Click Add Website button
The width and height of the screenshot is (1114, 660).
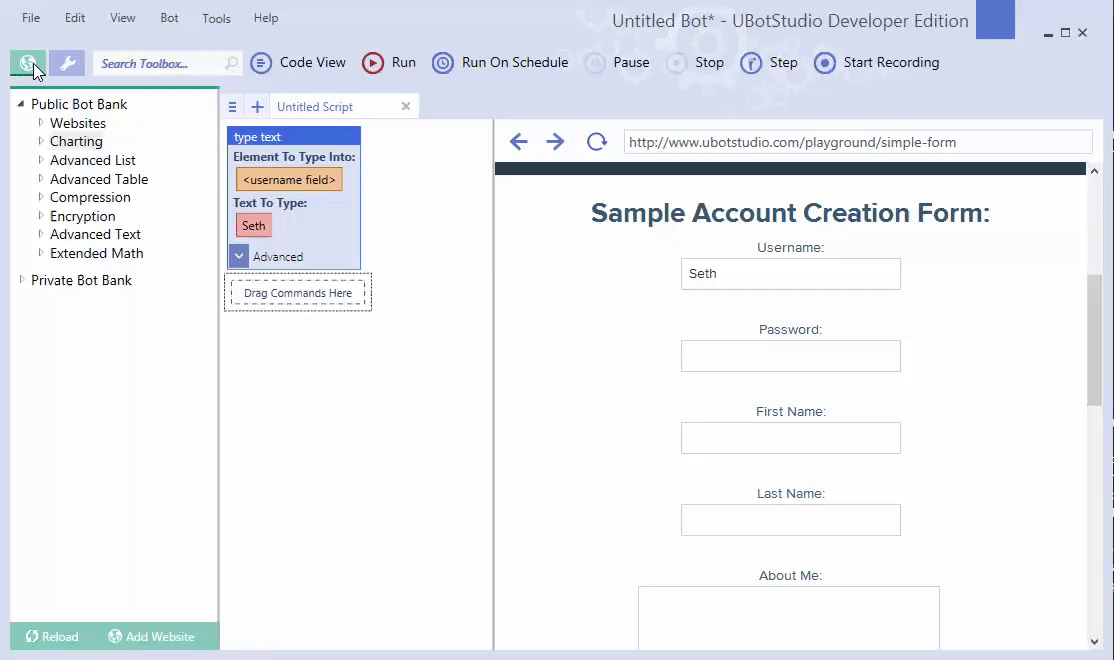(x=151, y=637)
